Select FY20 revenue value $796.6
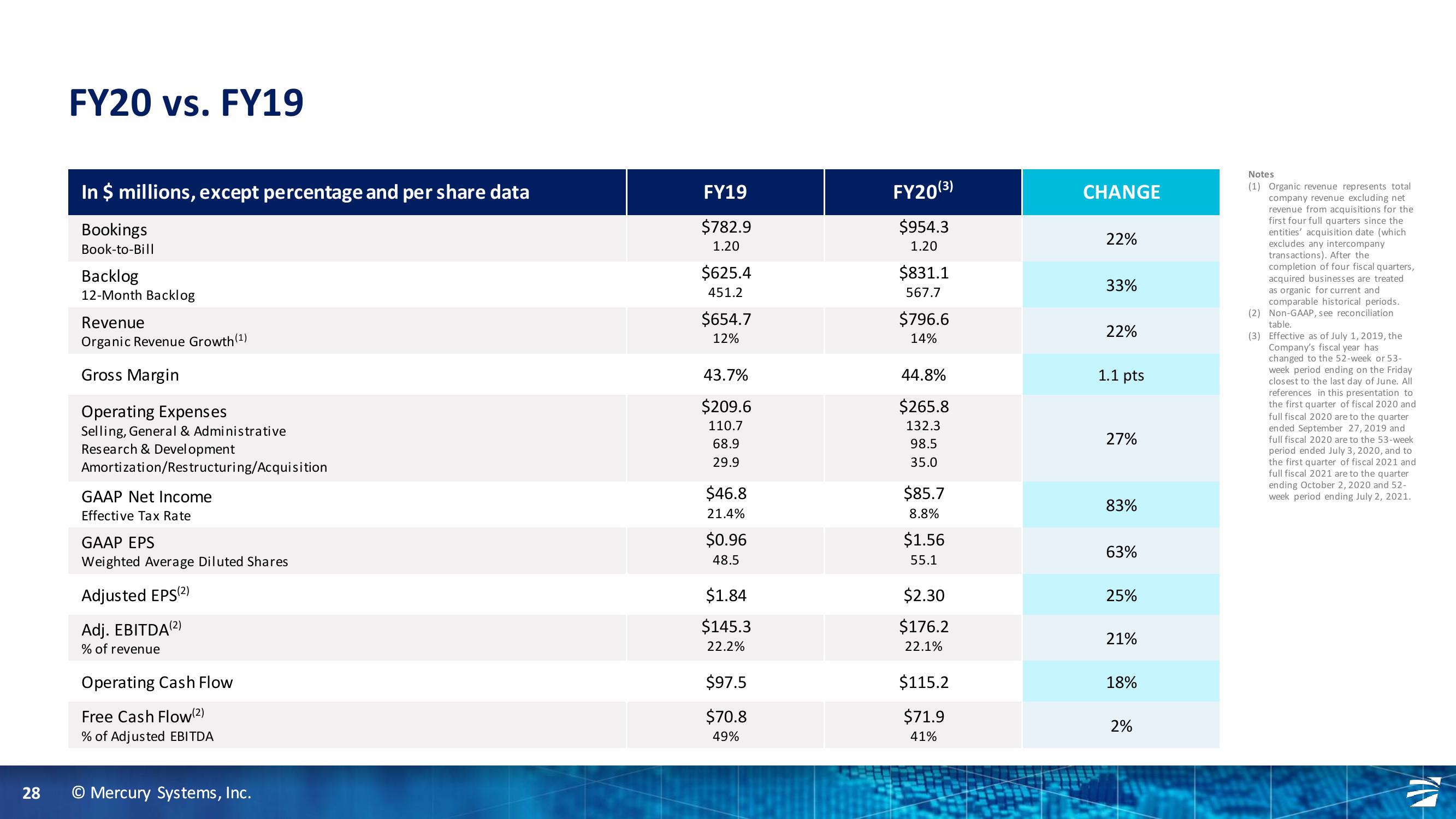1456x819 pixels. (924, 319)
